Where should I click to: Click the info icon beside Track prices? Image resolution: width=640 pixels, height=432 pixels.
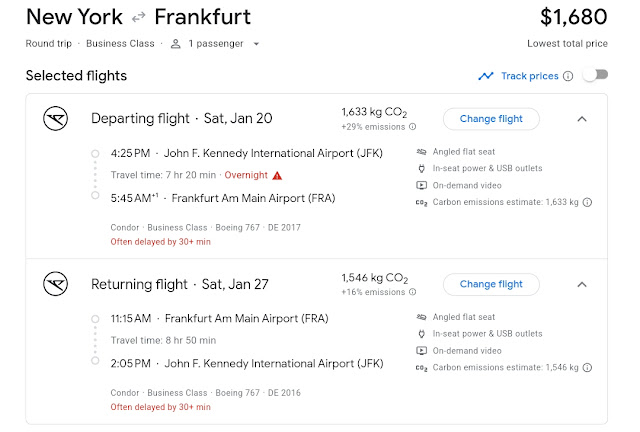pyautogui.click(x=568, y=76)
